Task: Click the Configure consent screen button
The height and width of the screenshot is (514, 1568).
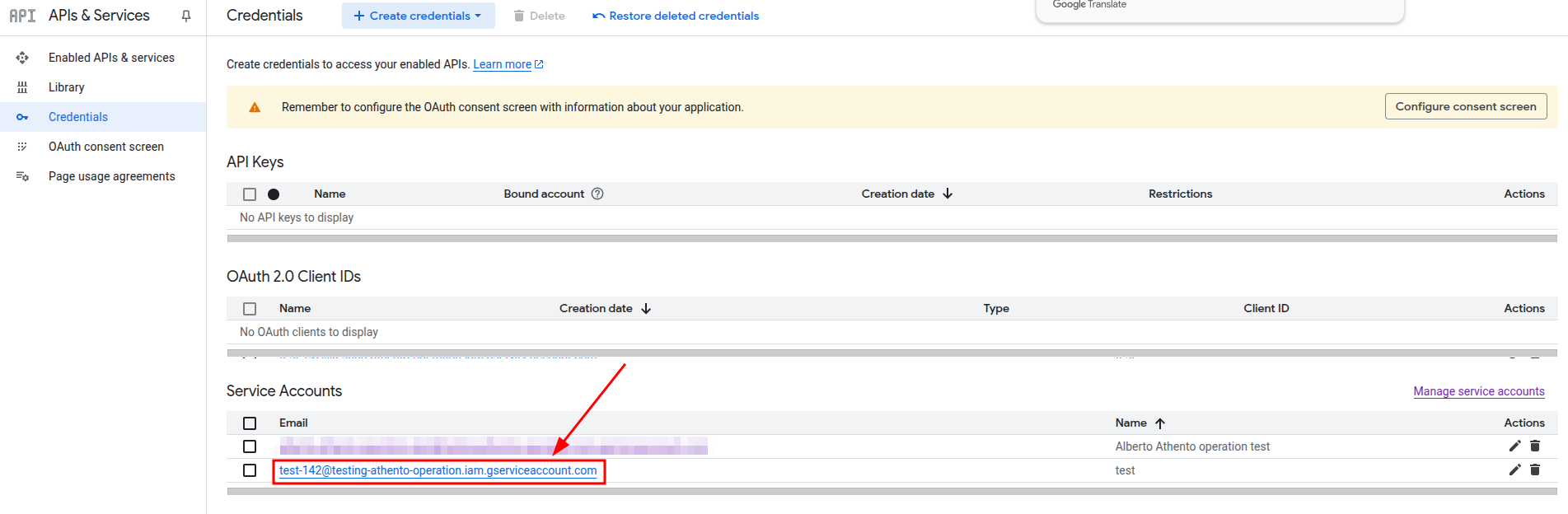Action: (1465, 106)
